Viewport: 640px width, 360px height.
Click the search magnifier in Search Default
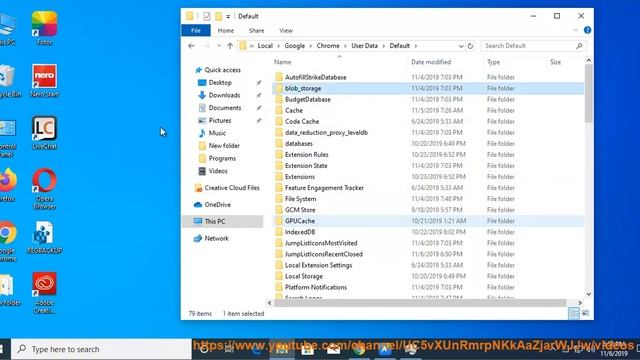click(579, 46)
